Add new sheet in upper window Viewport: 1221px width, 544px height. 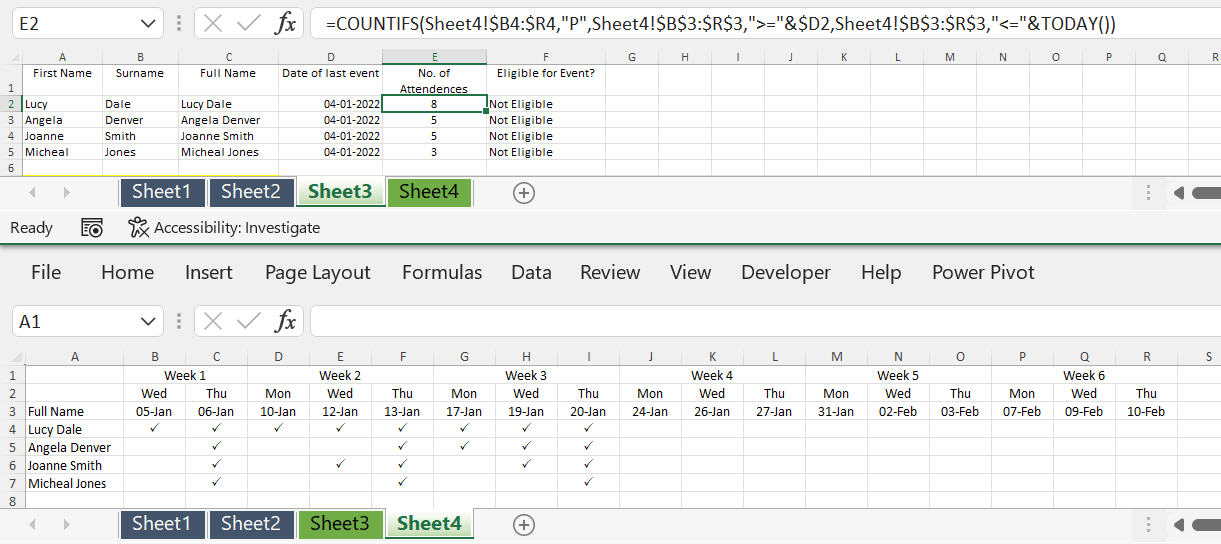click(524, 193)
